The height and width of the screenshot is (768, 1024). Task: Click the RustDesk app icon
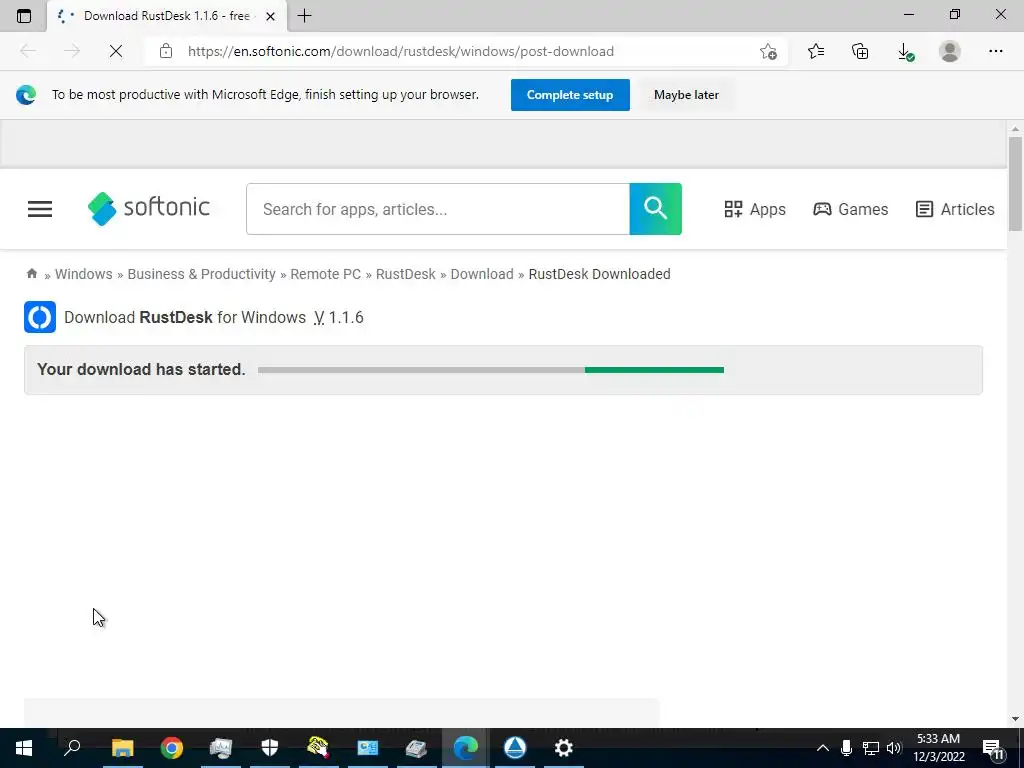(x=40, y=317)
